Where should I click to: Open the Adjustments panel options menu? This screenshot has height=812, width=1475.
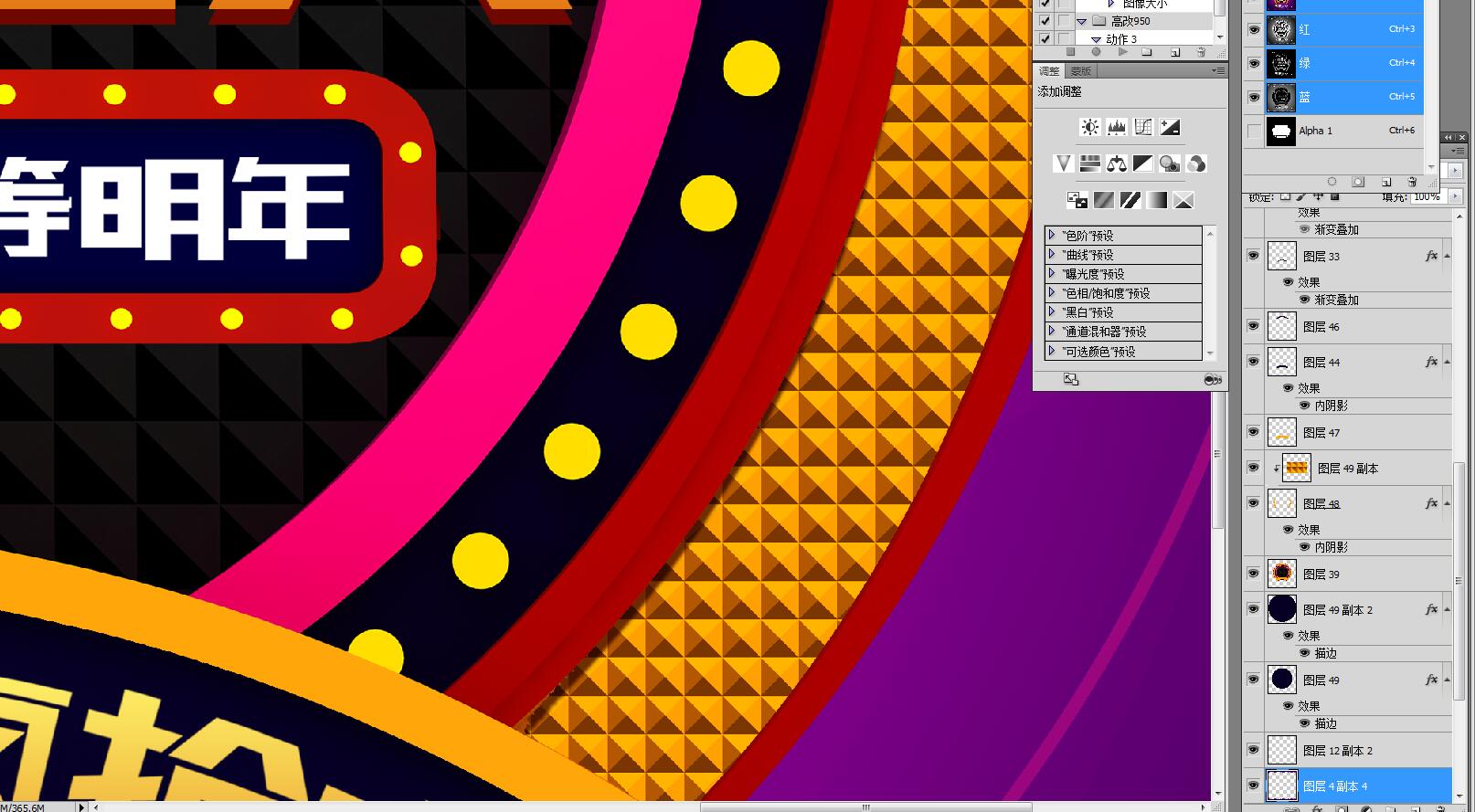click(x=1217, y=71)
